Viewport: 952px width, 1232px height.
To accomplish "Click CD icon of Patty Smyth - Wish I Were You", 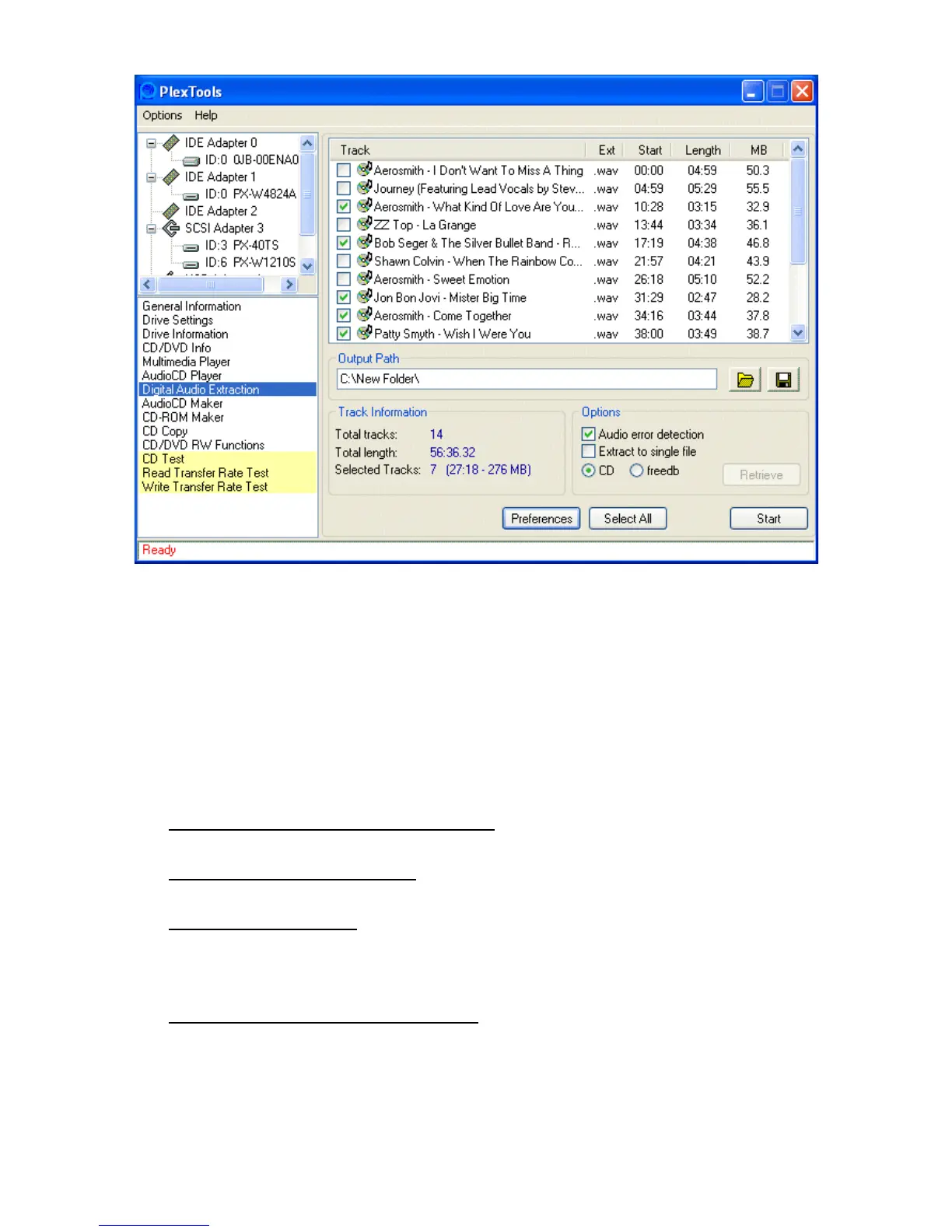I will [x=364, y=333].
